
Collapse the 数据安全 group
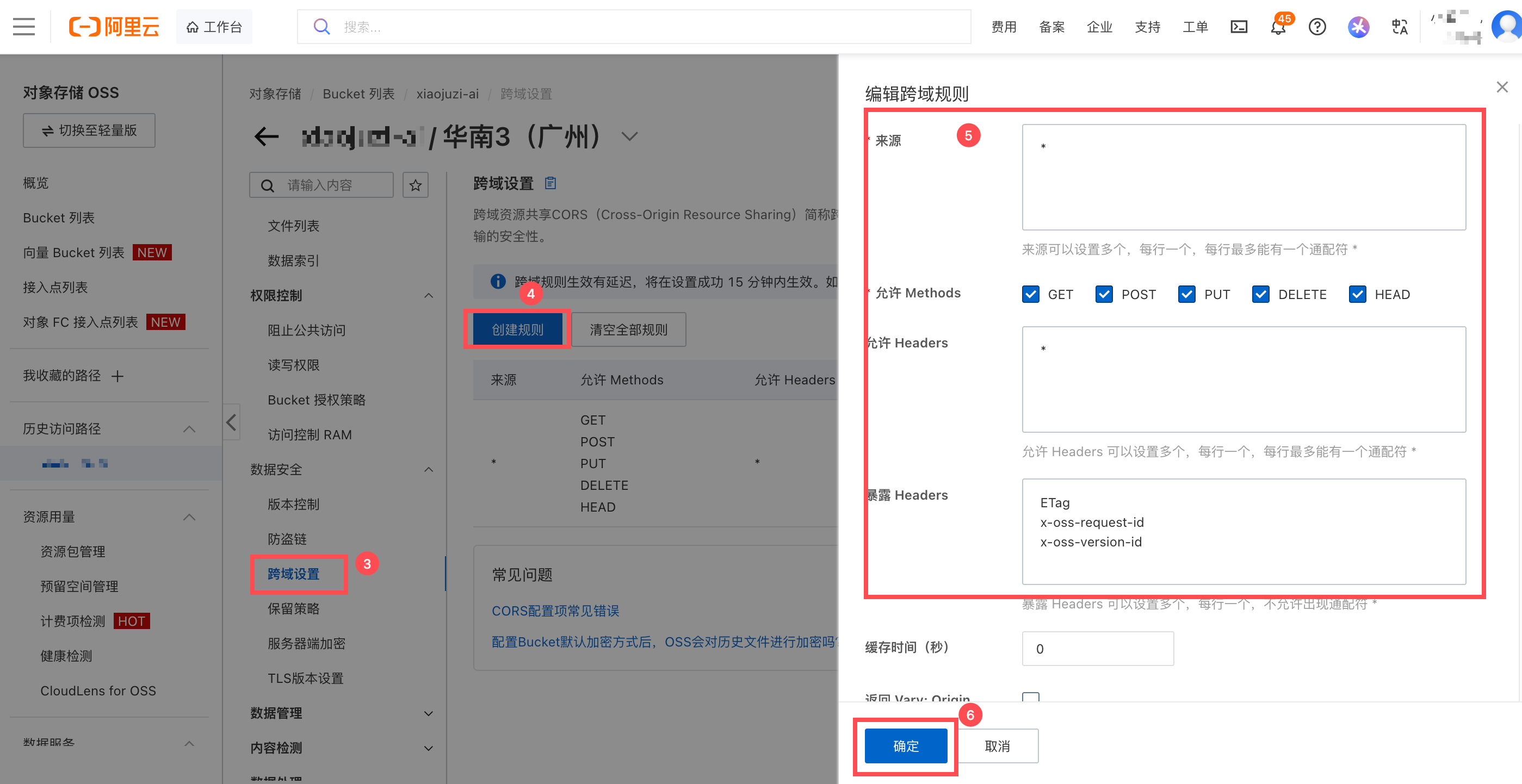(429, 470)
